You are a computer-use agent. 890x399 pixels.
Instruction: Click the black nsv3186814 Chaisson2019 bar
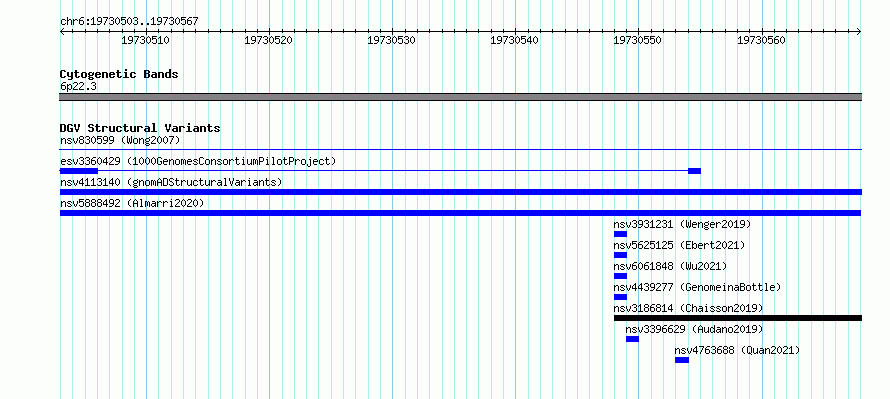738,318
